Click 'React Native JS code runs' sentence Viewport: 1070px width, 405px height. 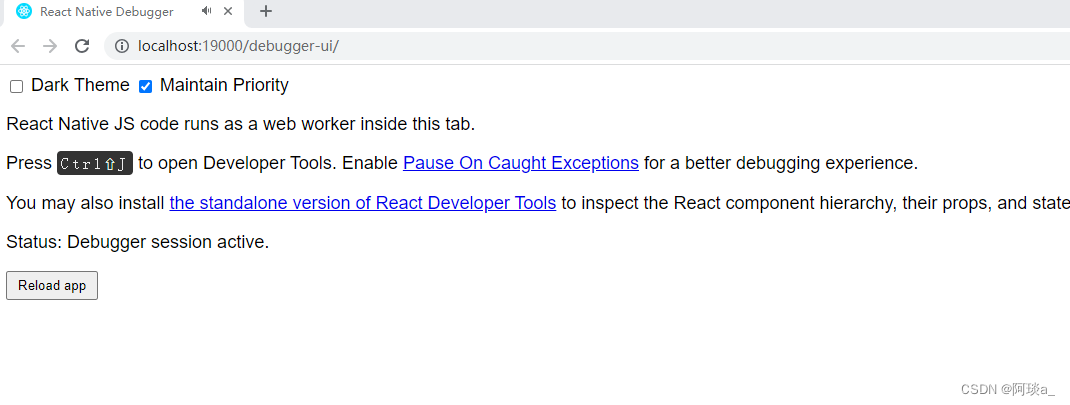pyautogui.click(x=240, y=124)
